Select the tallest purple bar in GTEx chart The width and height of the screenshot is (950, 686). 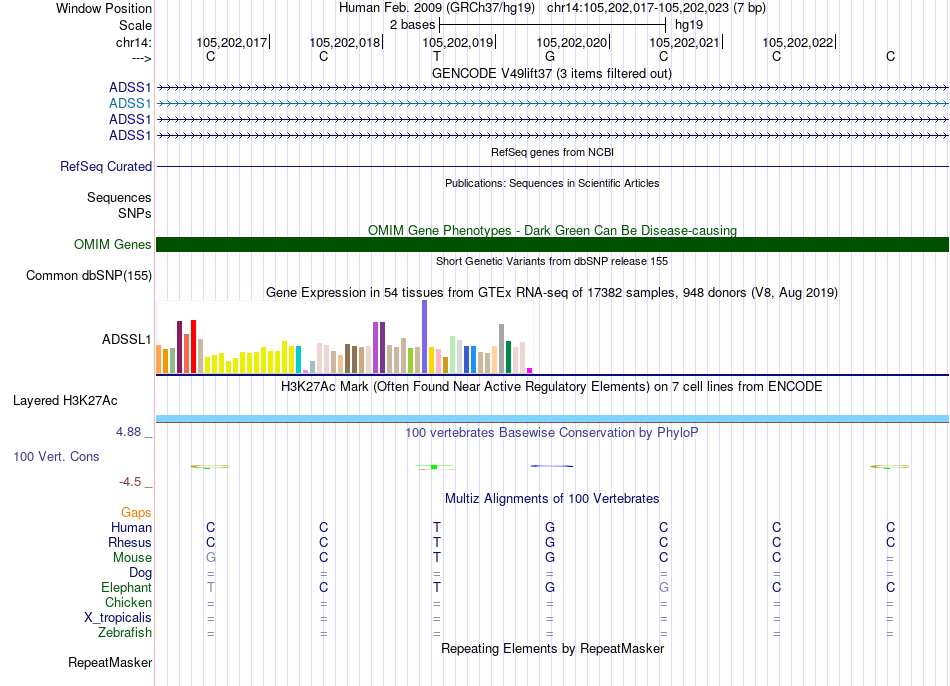[424, 336]
